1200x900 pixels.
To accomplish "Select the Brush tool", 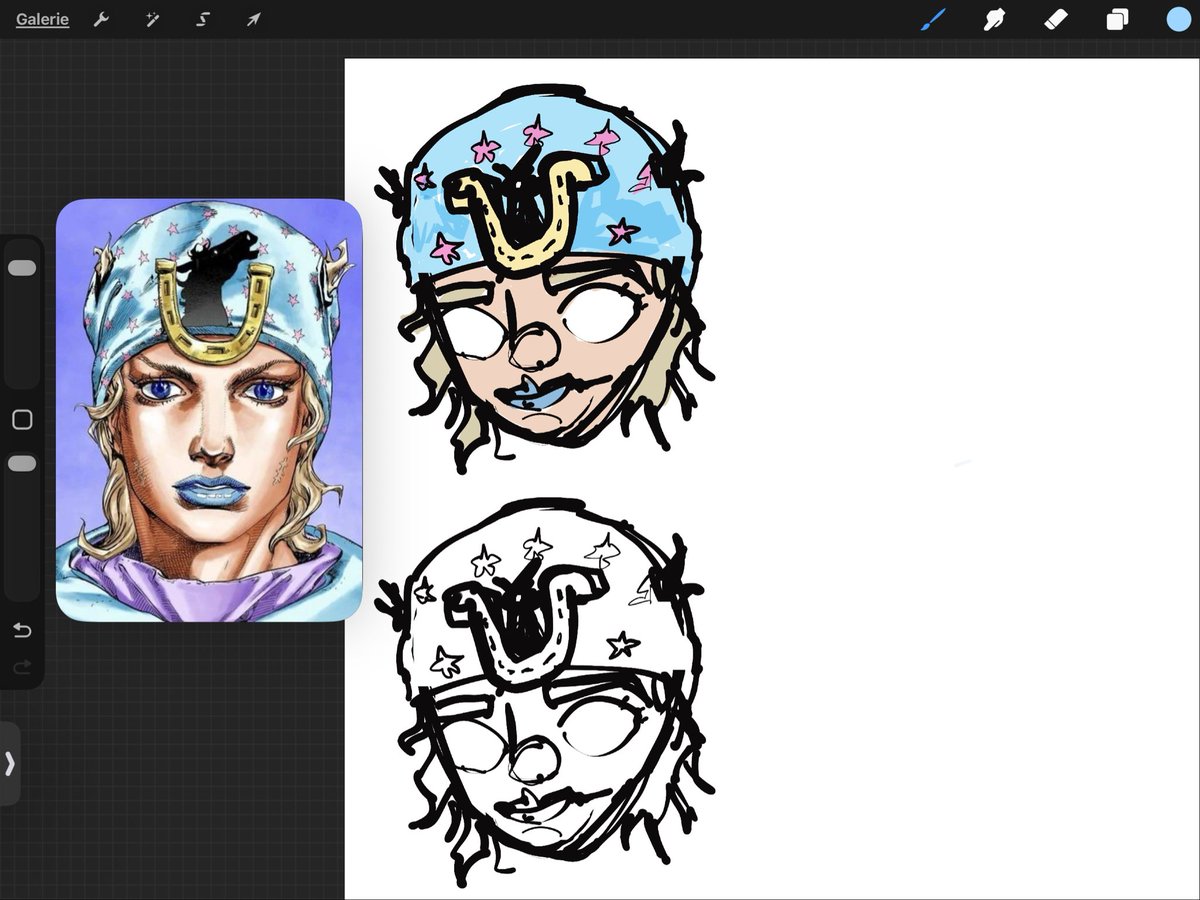I will [933, 20].
